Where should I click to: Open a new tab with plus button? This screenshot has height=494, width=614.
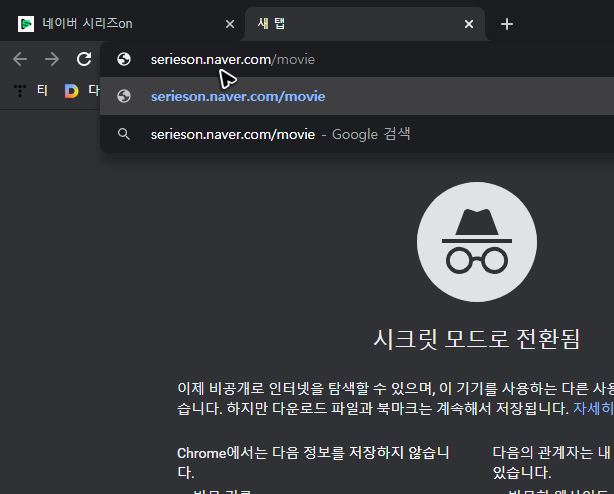pos(507,24)
